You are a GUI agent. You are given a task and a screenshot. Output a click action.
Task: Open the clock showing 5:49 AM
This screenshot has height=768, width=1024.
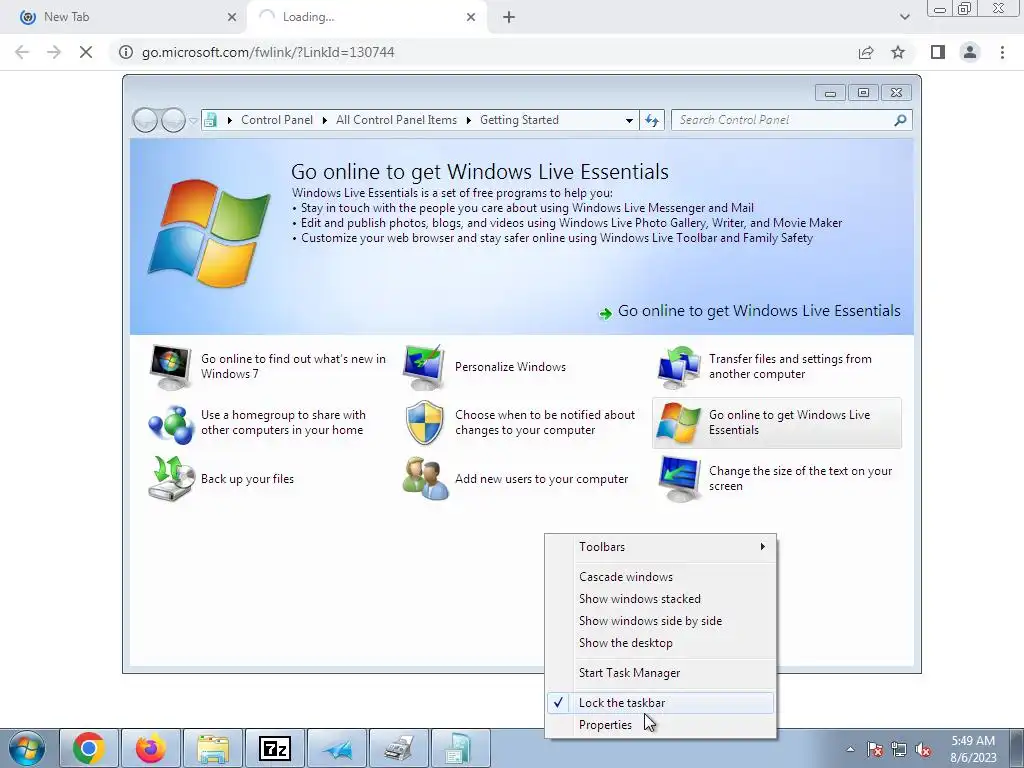click(x=973, y=749)
